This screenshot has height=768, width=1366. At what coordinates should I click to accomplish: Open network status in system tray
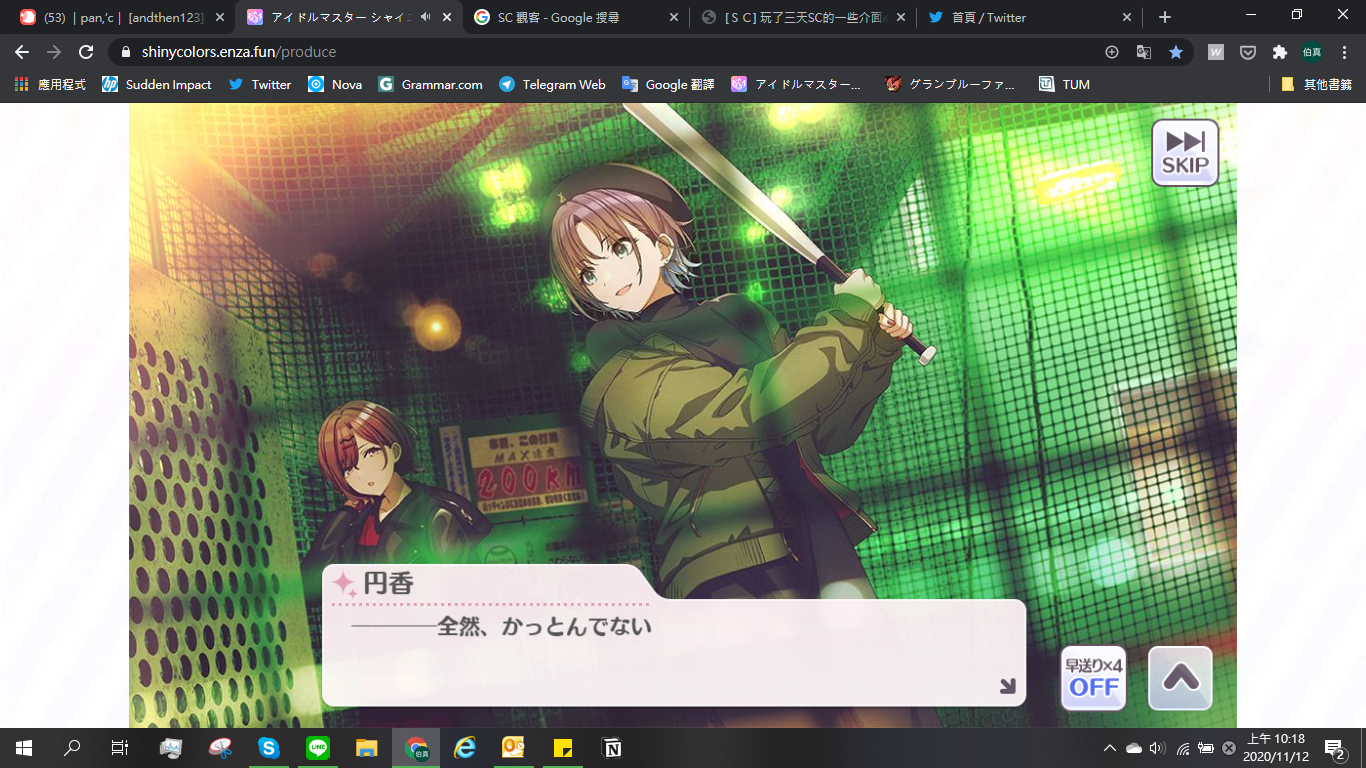pyautogui.click(x=1182, y=748)
